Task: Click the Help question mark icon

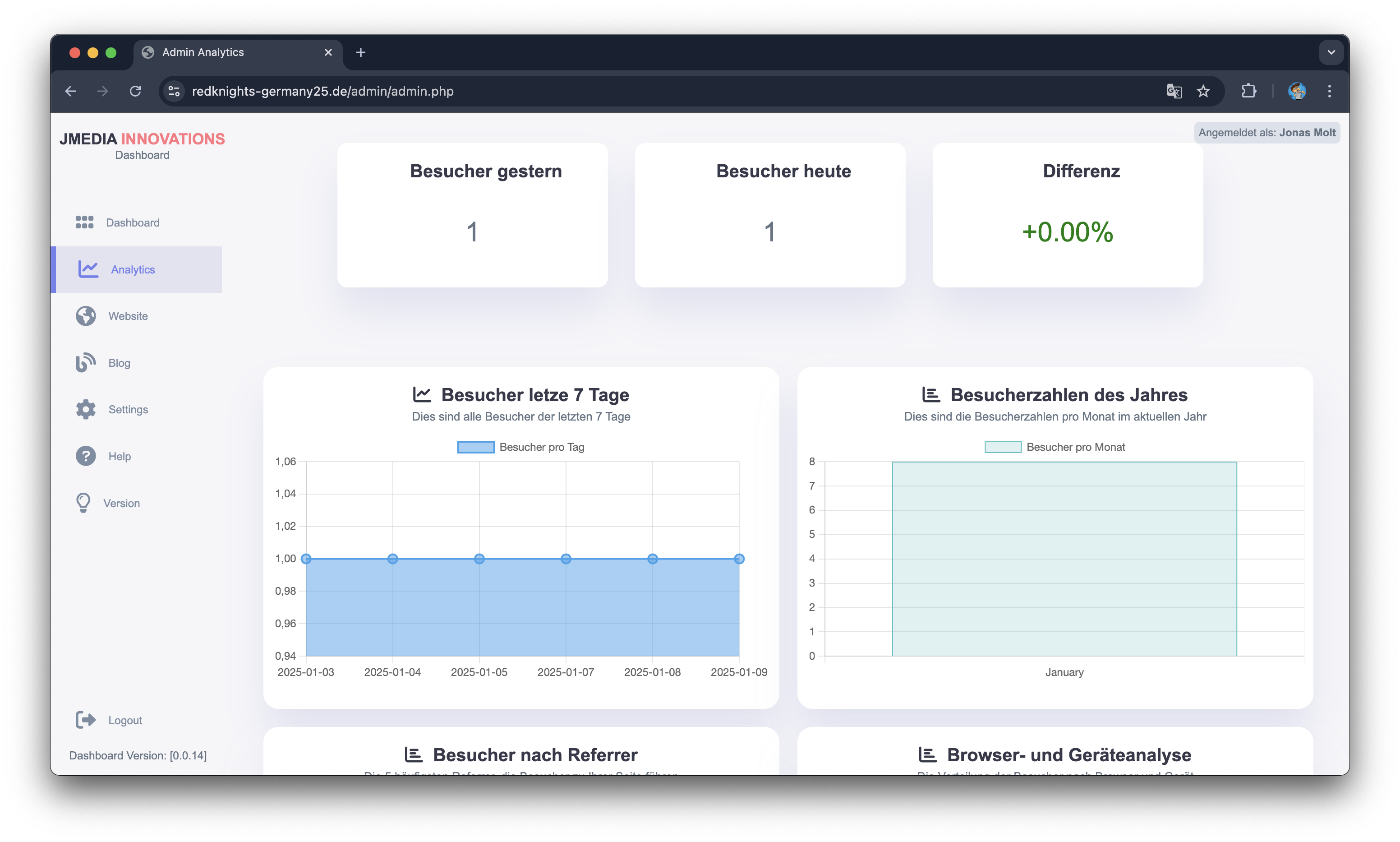Action: [x=86, y=456]
